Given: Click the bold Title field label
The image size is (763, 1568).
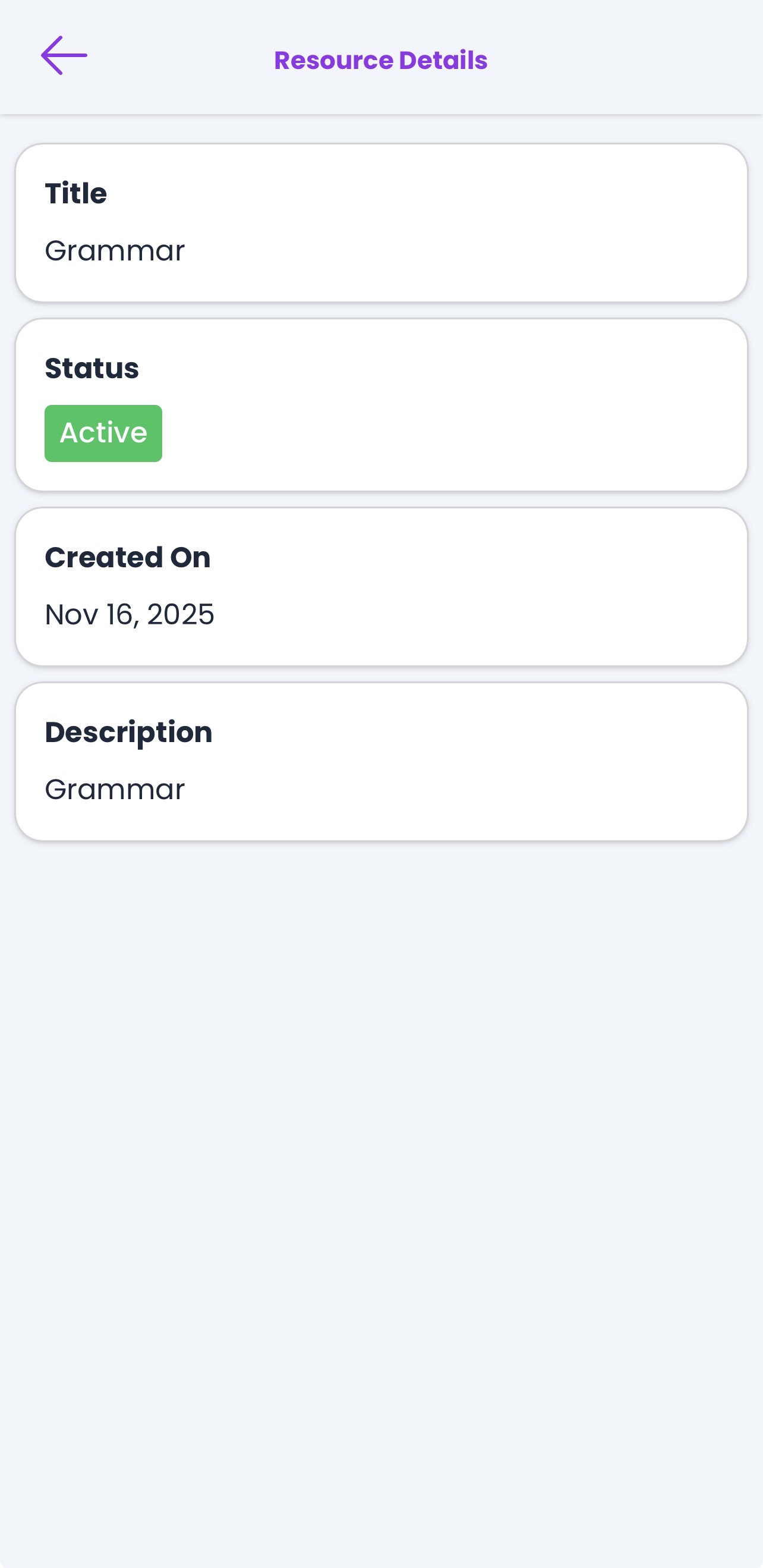Looking at the screenshot, I should point(76,194).
